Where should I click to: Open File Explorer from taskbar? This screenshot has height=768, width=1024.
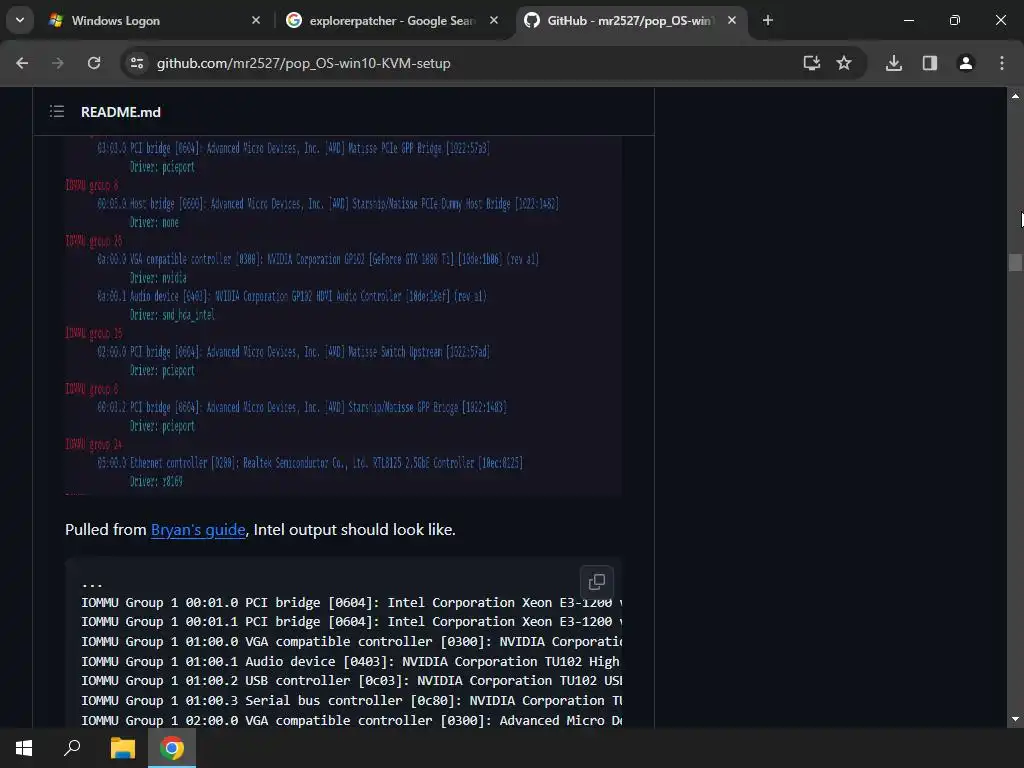[x=122, y=748]
